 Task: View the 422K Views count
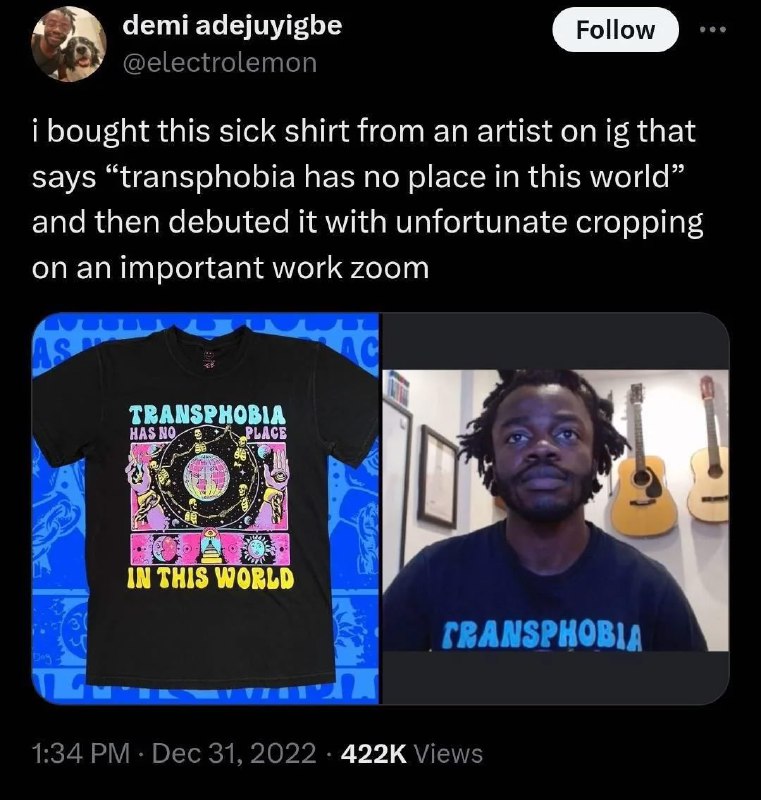[x=411, y=754]
